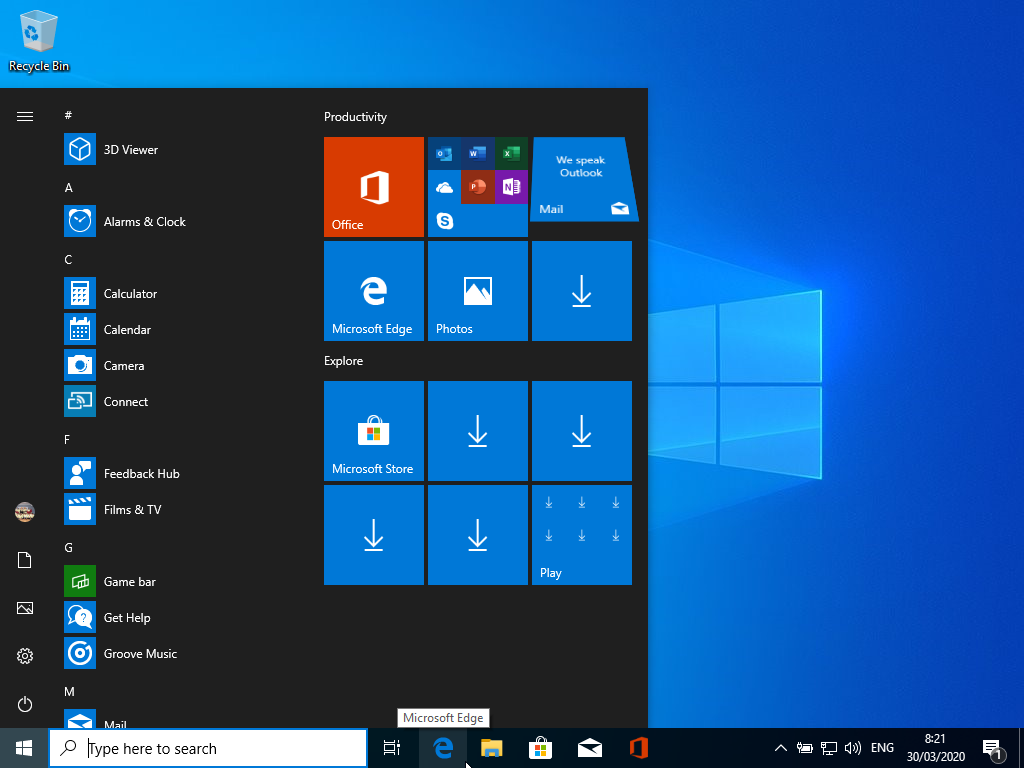The image size is (1024, 768).
Task: Click the Windows Start button
Action: tap(24, 748)
